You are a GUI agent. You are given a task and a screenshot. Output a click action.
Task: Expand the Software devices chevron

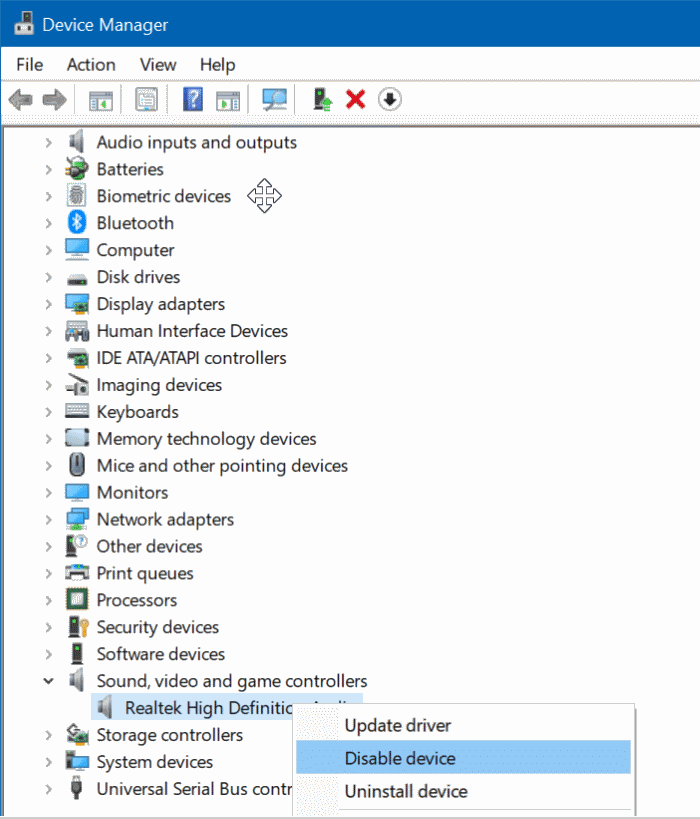pos(49,653)
